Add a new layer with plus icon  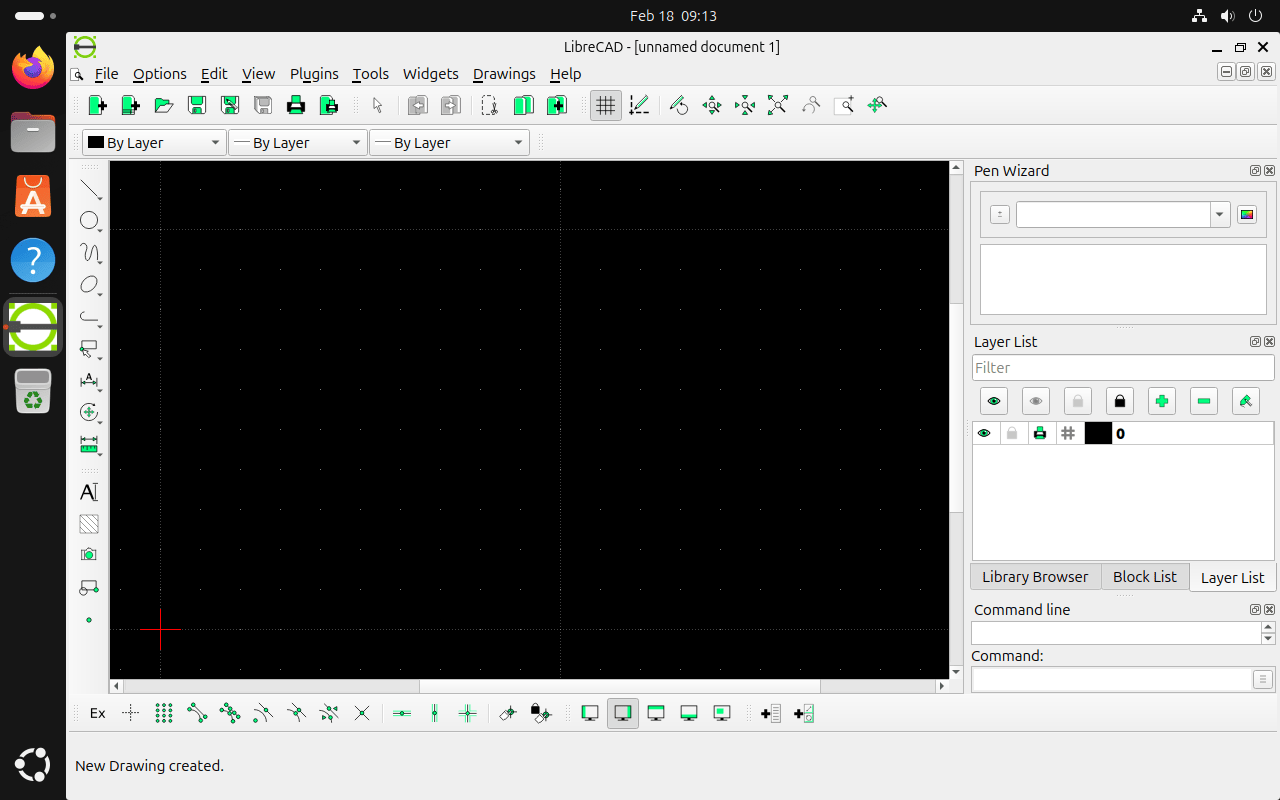(x=1161, y=401)
